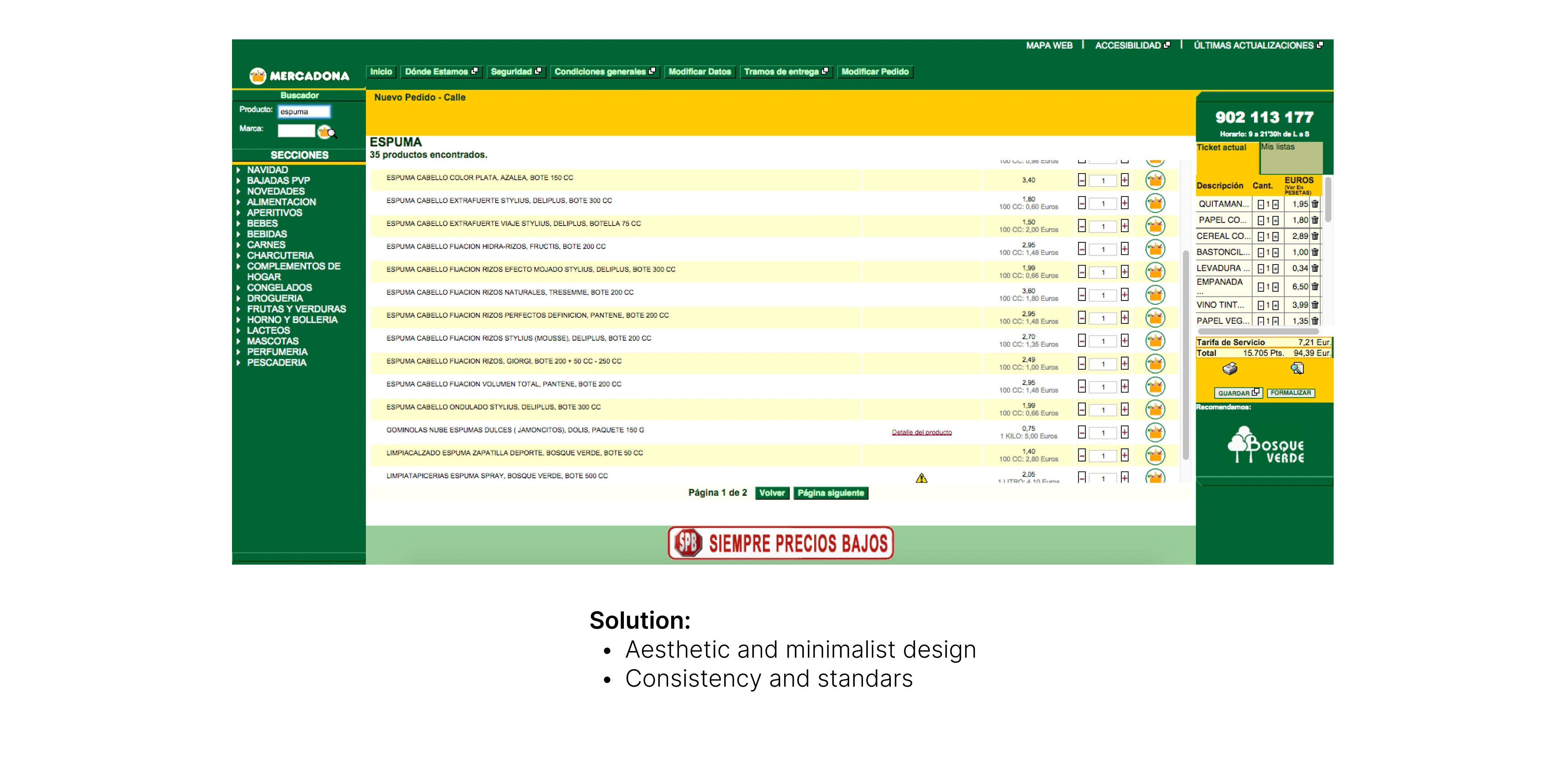The image size is (1566, 784).
Task: Switch to the Mis listas tab
Action: [1291, 158]
